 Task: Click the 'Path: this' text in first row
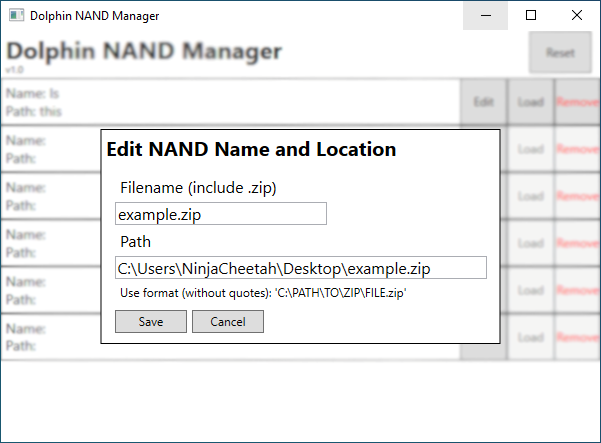(x=34, y=112)
